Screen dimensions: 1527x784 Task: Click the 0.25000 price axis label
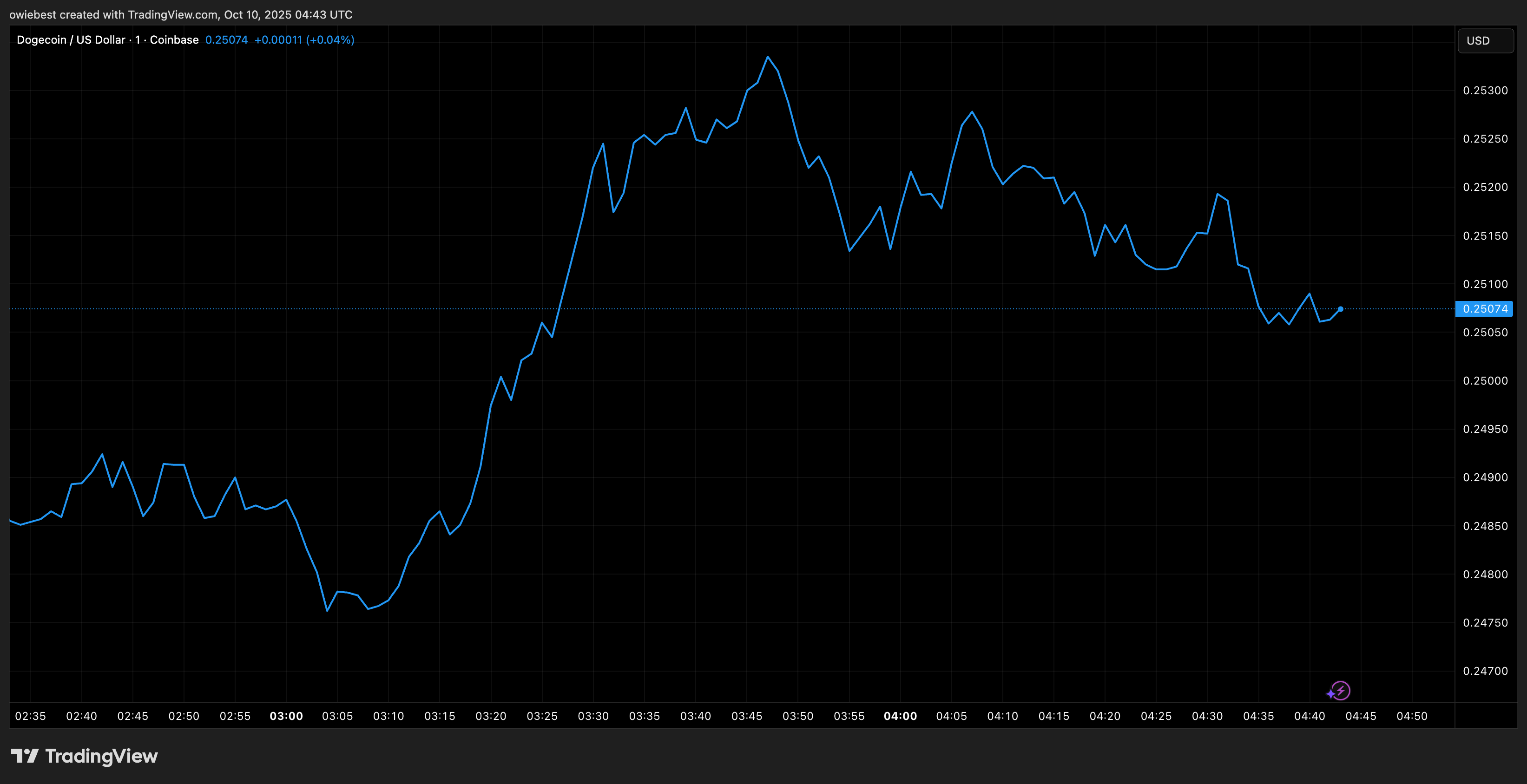point(1485,380)
